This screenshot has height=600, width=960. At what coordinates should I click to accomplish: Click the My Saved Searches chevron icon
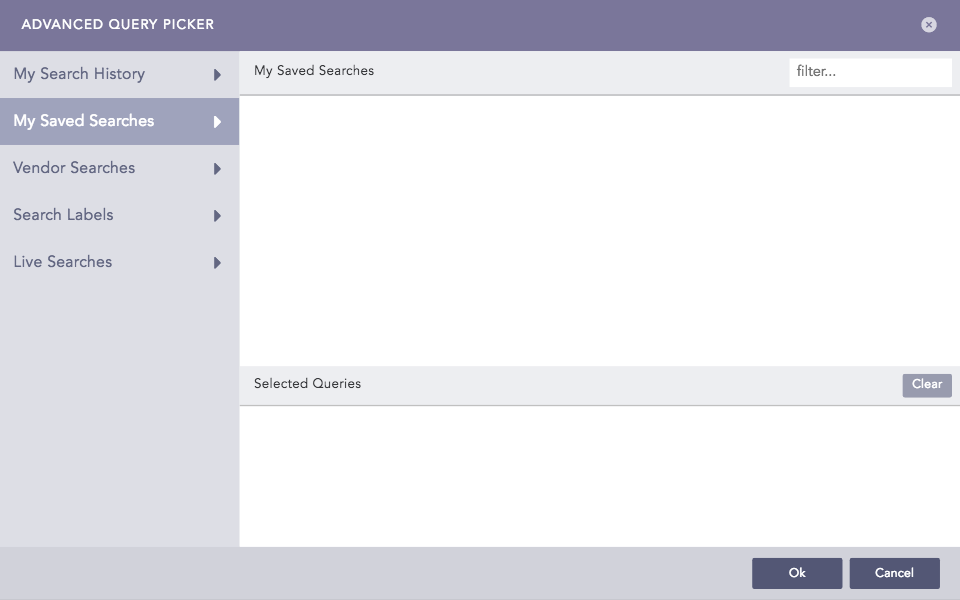(217, 121)
